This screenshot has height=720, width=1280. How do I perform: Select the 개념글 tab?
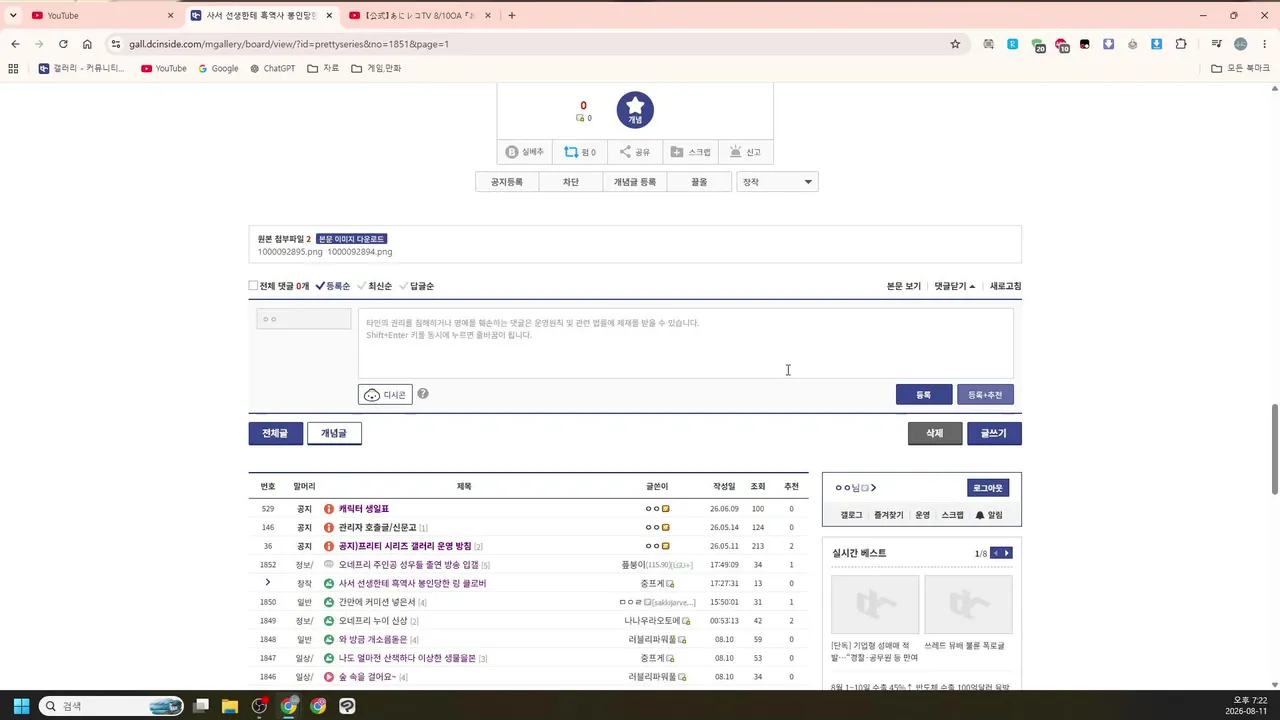coord(334,433)
